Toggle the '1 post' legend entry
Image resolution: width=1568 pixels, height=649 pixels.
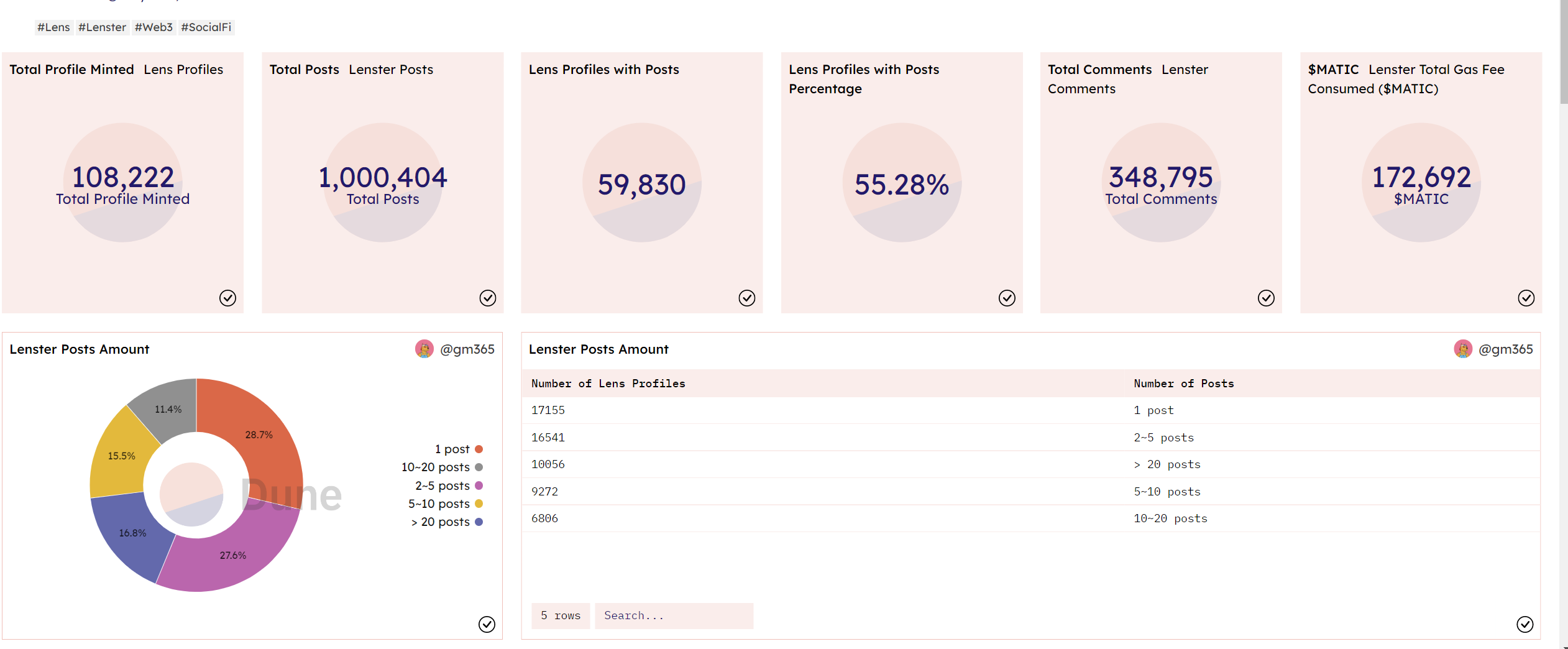click(x=459, y=449)
